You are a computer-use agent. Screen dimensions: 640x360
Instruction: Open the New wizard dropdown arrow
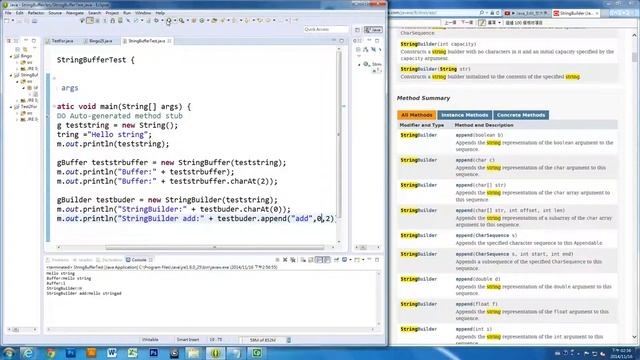click(x=13, y=20)
